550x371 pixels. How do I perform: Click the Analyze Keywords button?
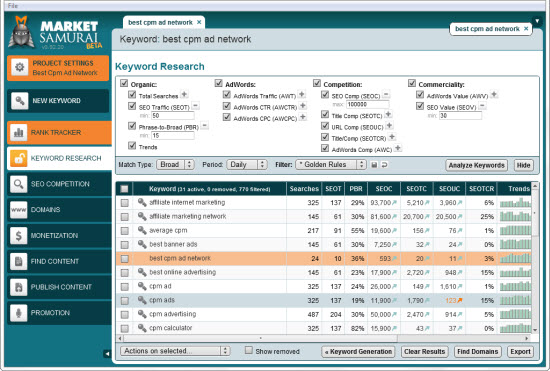click(x=476, y=165)
